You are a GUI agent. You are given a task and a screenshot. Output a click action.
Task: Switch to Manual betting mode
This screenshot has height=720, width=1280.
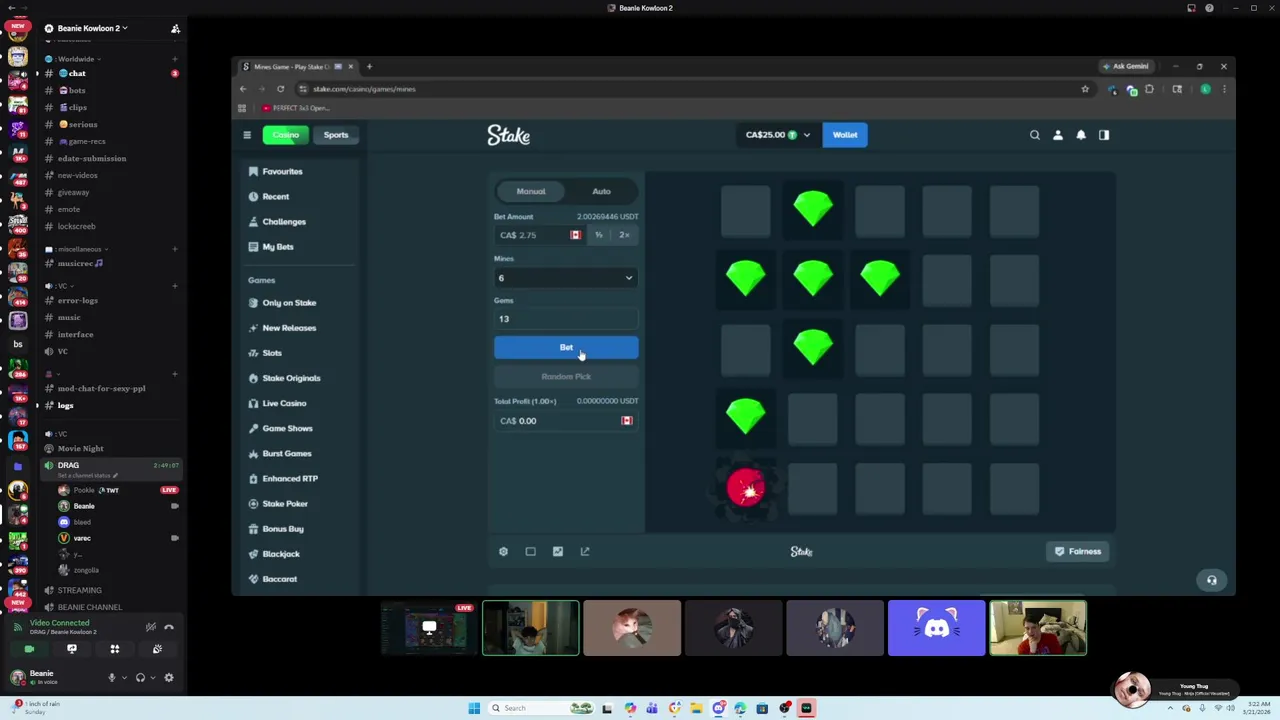pyautogui.click(x=531, y=191)
